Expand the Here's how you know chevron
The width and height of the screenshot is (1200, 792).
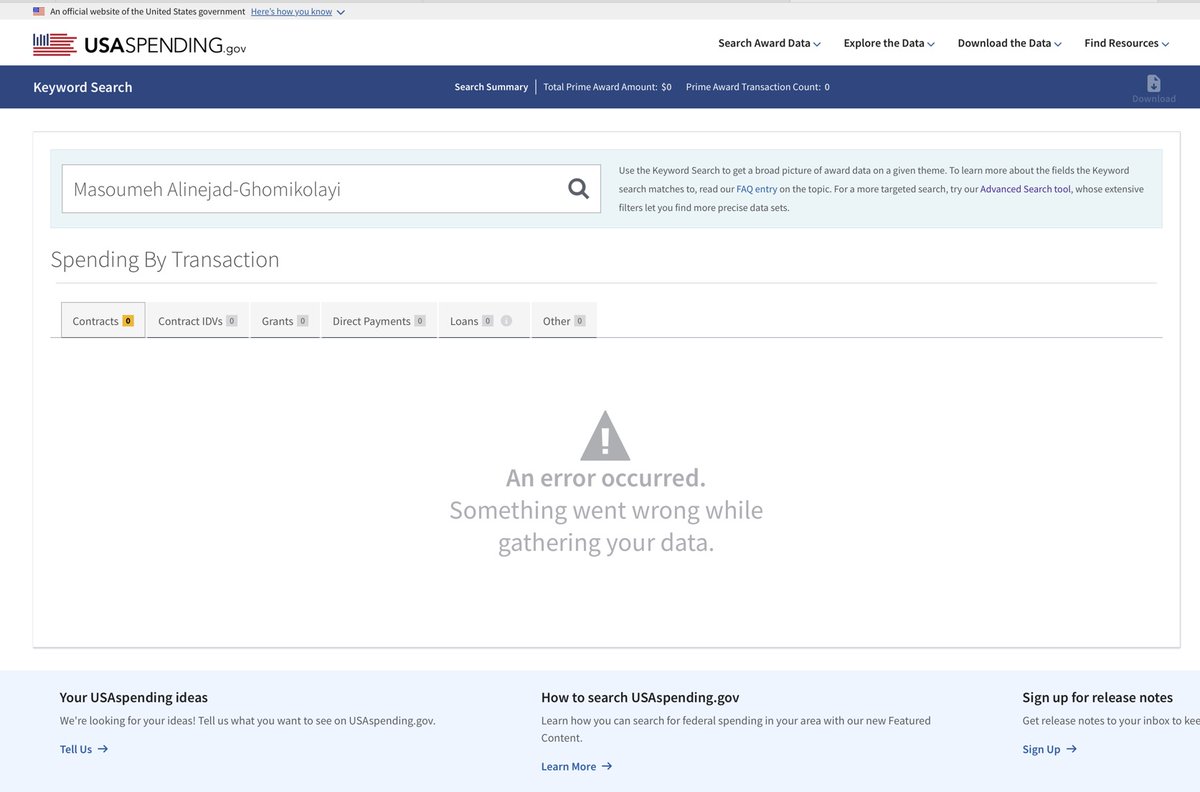click(341, 12)
